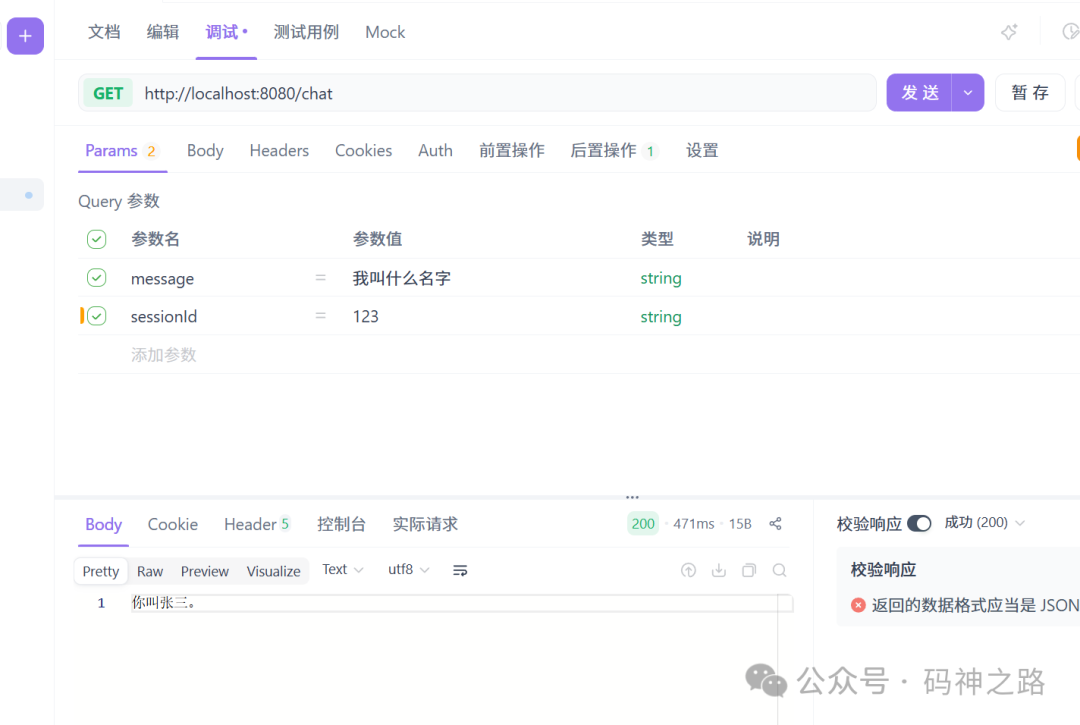Viewport: 1080px width, 725px height.
Task: Click the purple plus button in sidebar
Action: 24,35
